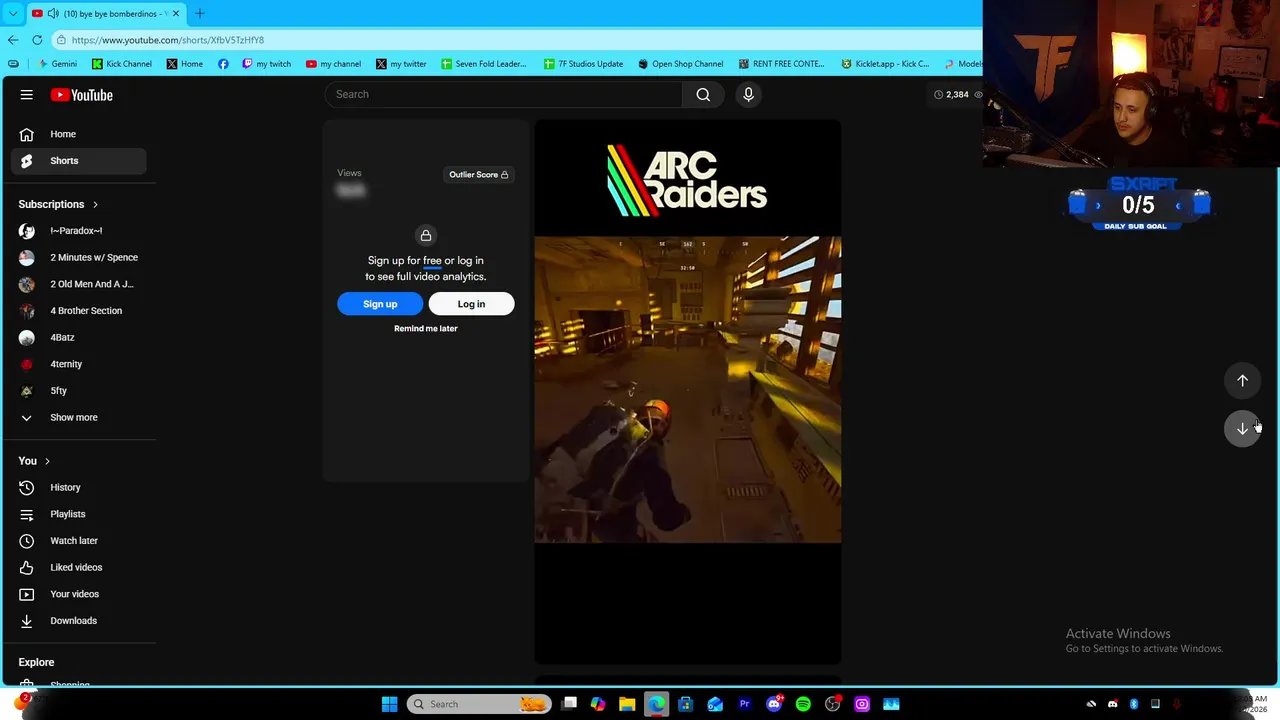Open the my channel bookmark
Viewport: 1280px width, 720px height.
click(333, 64)
